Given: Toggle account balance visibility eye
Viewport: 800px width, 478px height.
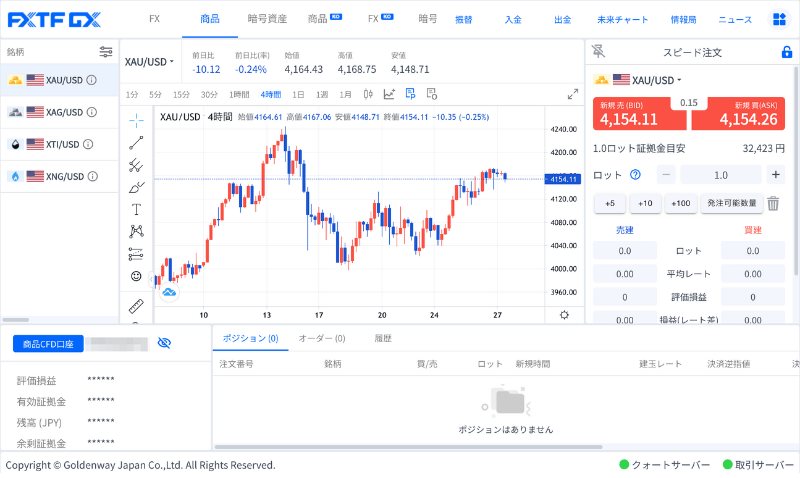Looking at the screenshot, I should coord(164,343).
